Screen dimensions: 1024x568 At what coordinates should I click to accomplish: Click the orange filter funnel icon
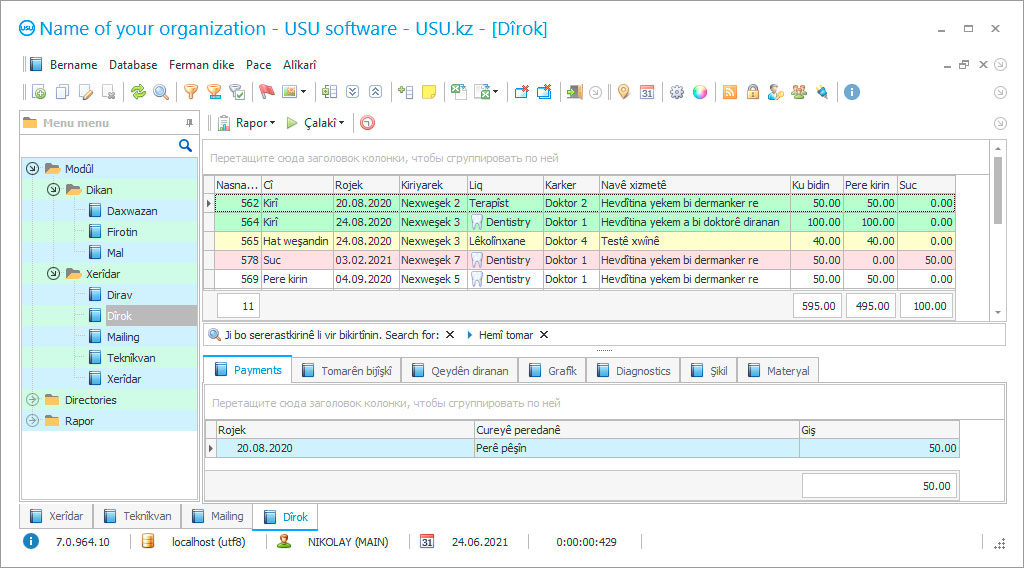190,92
